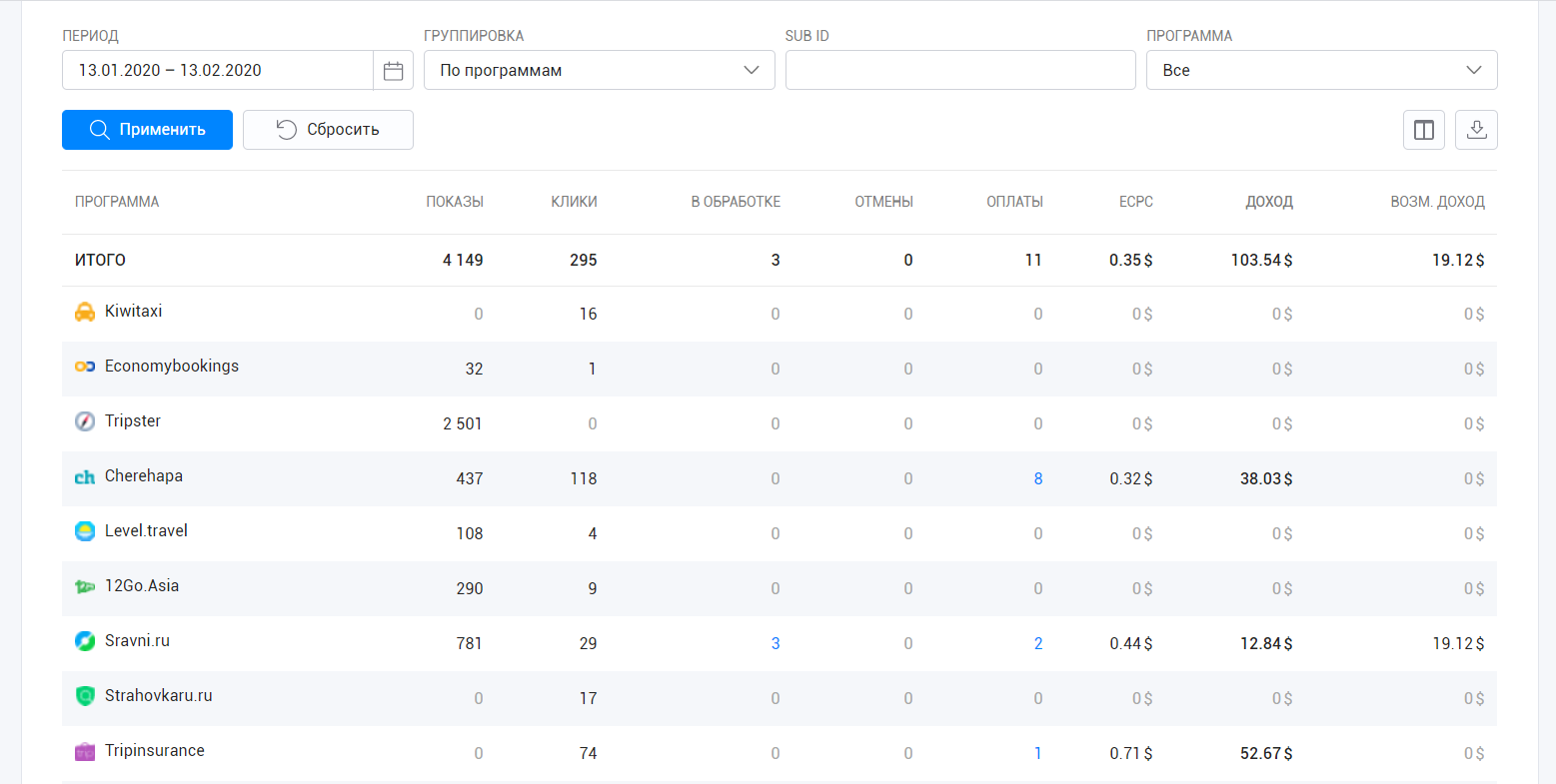Click the column settings icon
The width and height of the screenshot is (1556, 784).
point(1424,130)
